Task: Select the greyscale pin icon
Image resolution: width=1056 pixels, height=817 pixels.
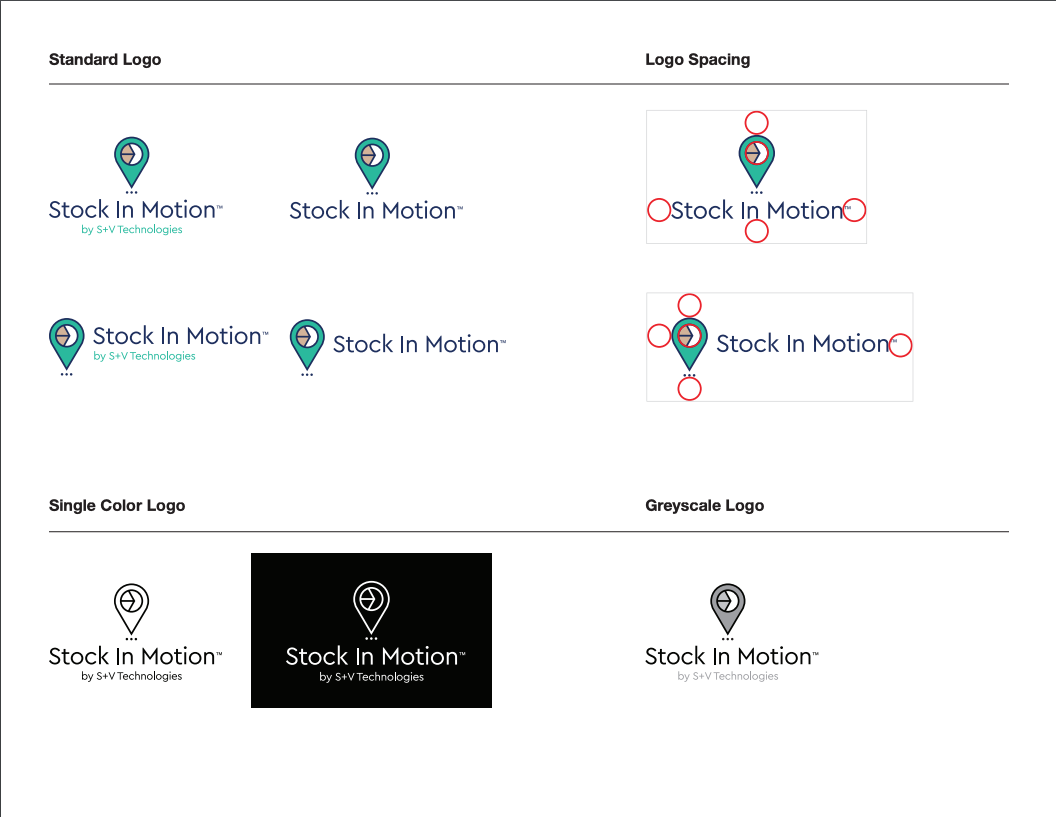Action: [728, 606]
